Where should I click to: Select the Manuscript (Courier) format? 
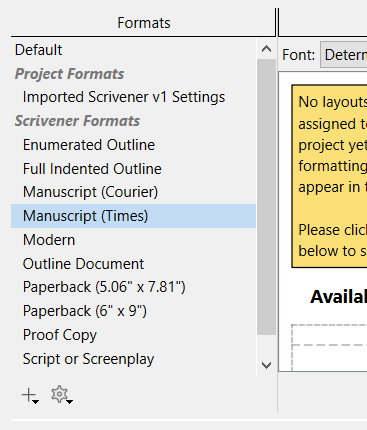pyautogui.click(x=133, y=192)
